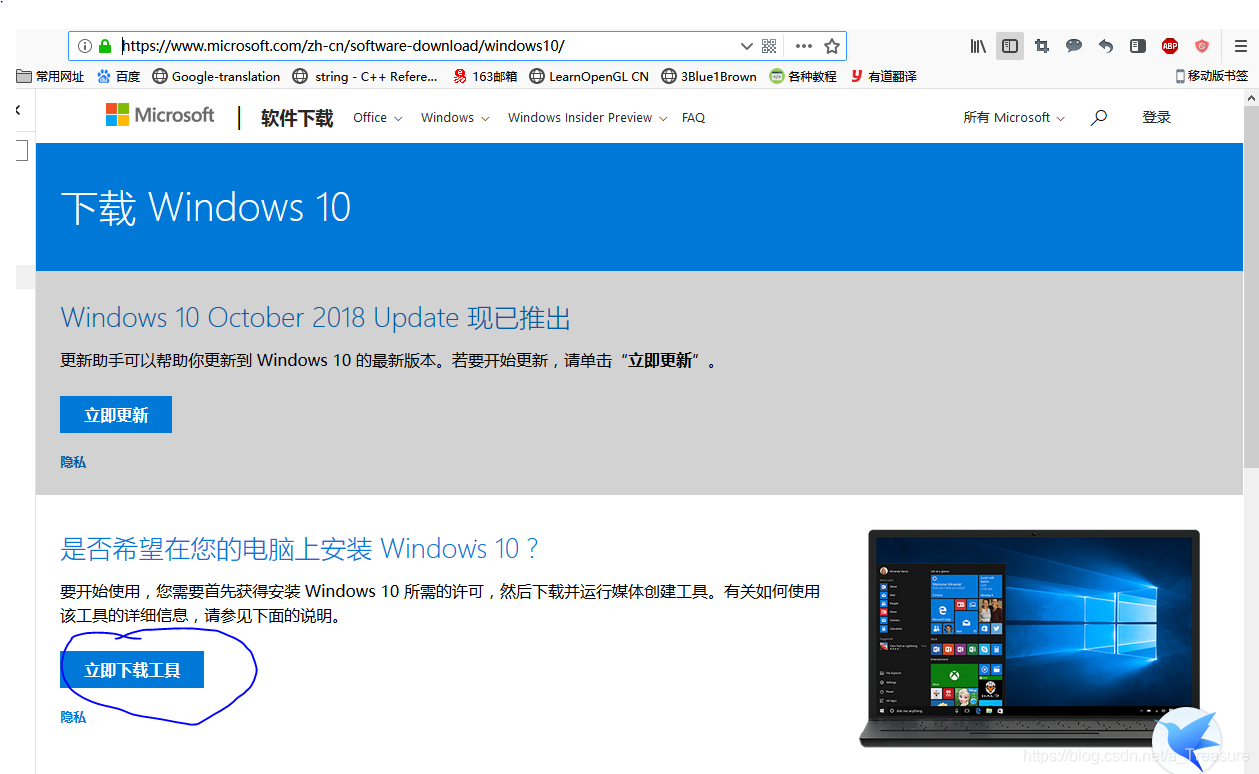
Task: Click the 下载 Windows 10 banner title
Action: click(x=206, y=208)
